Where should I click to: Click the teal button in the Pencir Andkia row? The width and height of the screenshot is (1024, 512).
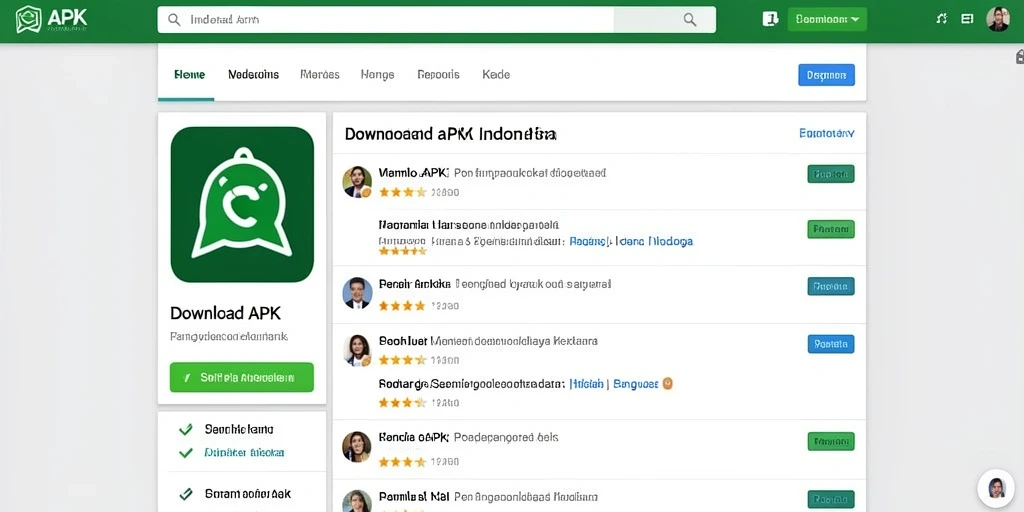831,286
